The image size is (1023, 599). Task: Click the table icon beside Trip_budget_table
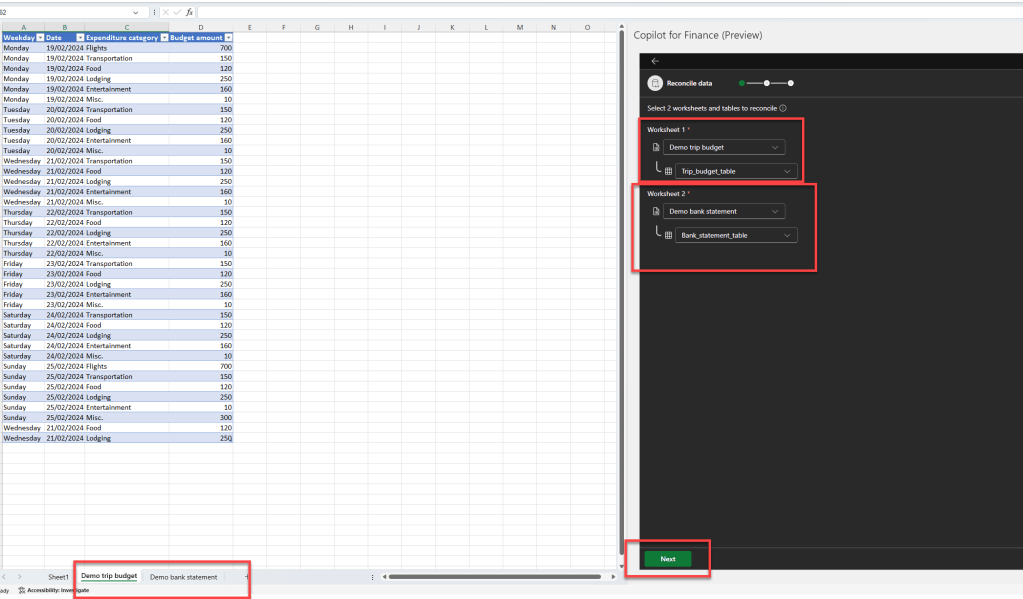click(x=669, y=171)
